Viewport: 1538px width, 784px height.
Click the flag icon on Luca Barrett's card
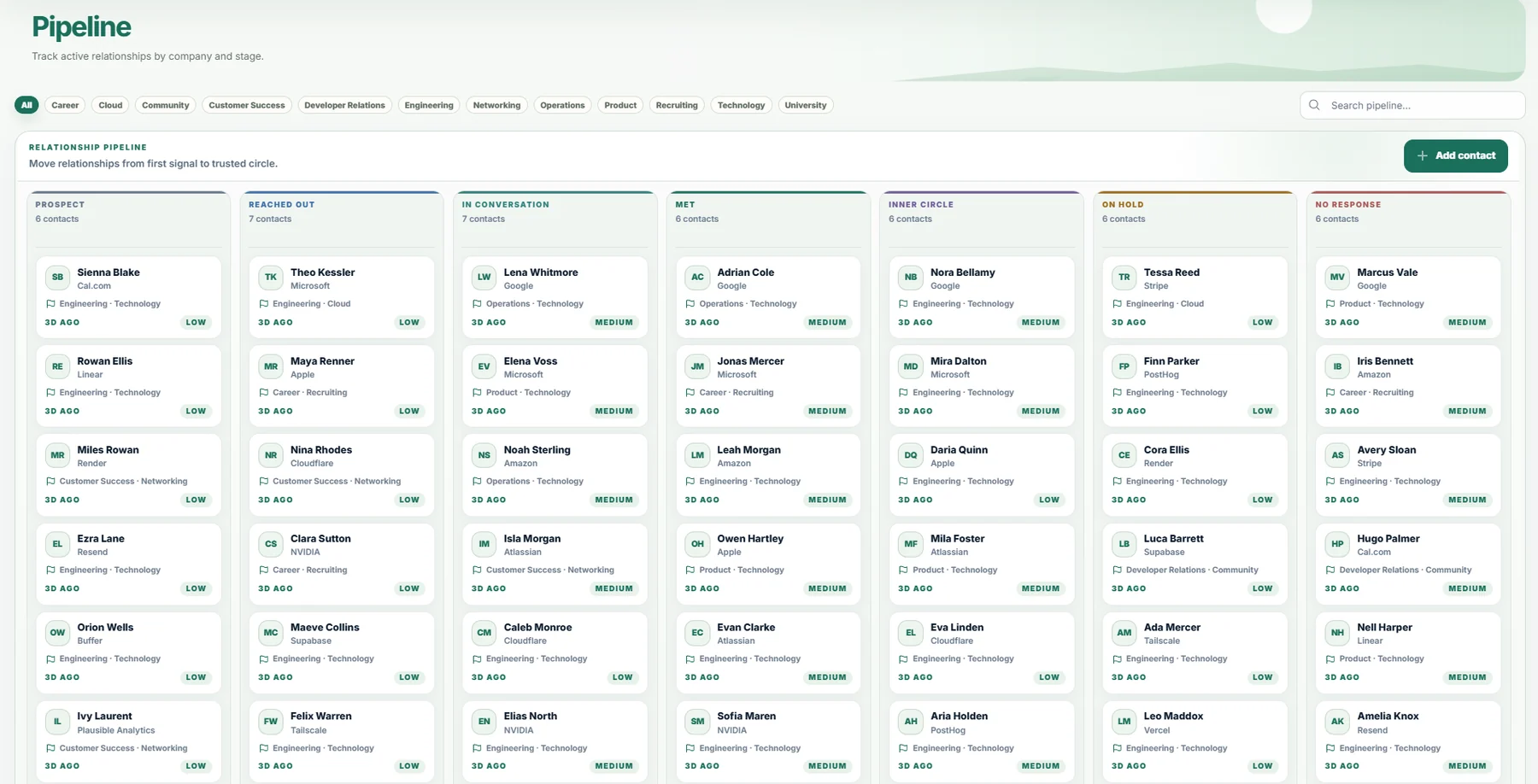click(1117, 570)
